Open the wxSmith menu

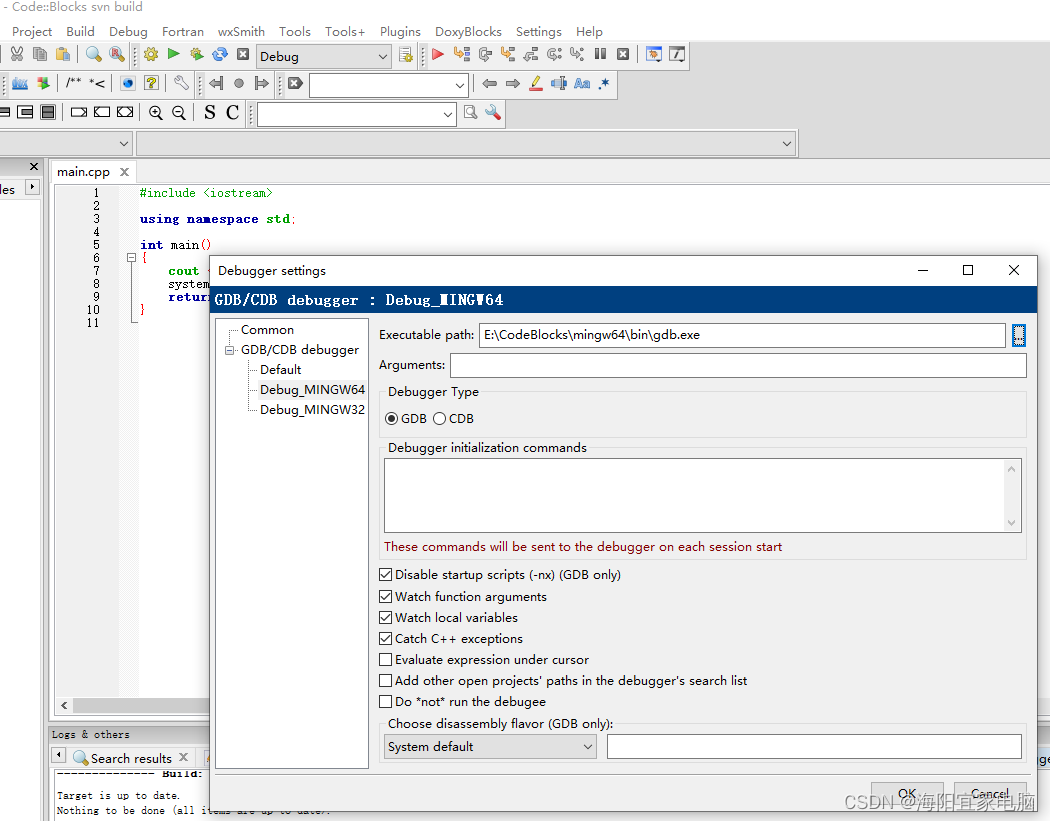coord(241,31)
